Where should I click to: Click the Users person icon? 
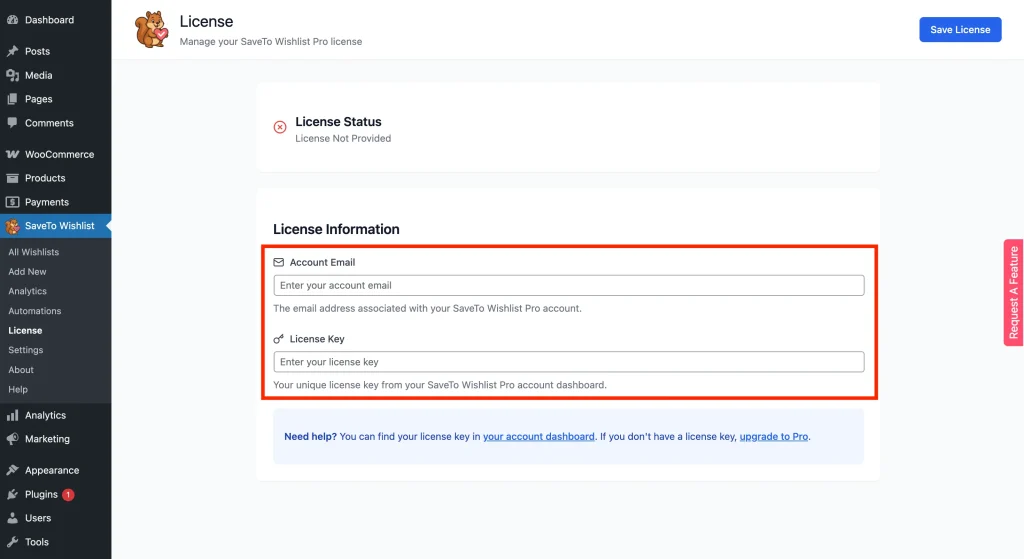(x=12, y=518)
